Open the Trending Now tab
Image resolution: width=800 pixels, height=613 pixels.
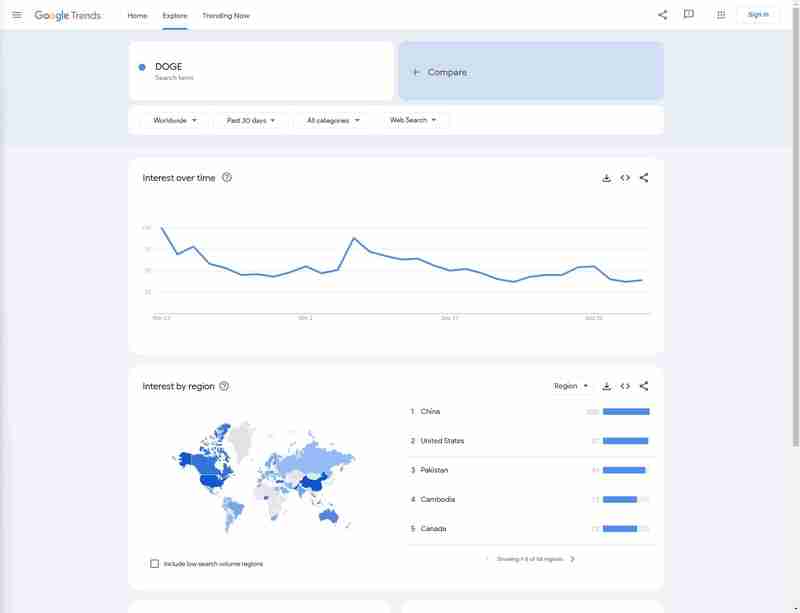click(226, 16)
